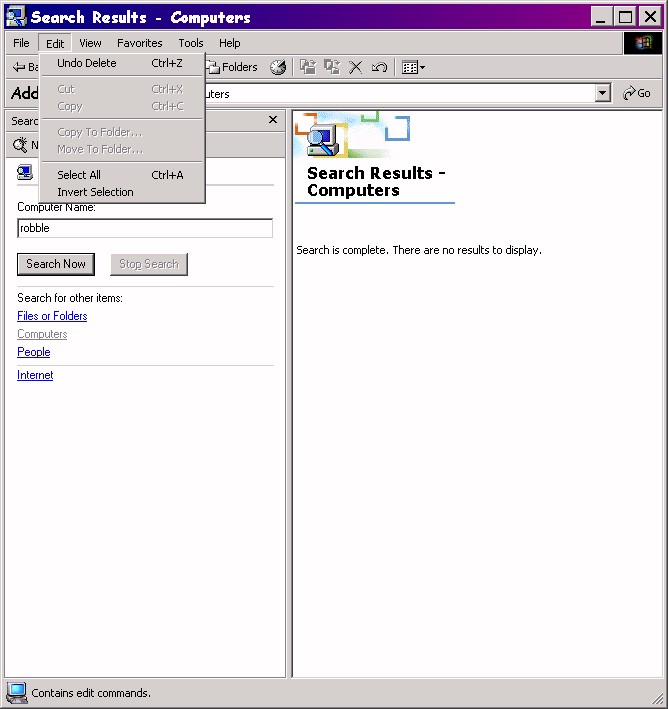This screenshot has width=668, height=709.
Task: Click 'Search Results - Computers' heading
Action: [x=376, y=182]
